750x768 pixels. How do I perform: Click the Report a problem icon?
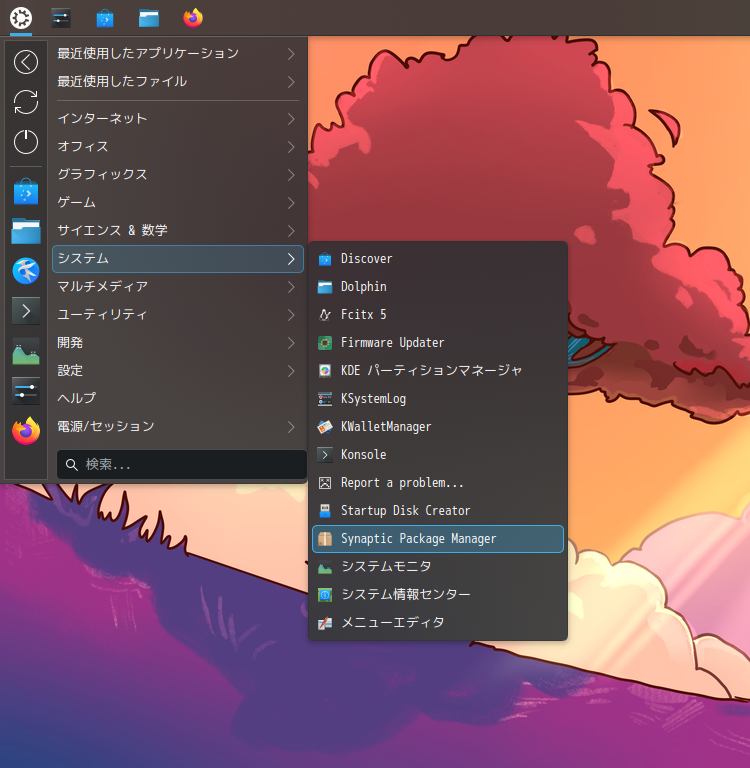point(325,483)
